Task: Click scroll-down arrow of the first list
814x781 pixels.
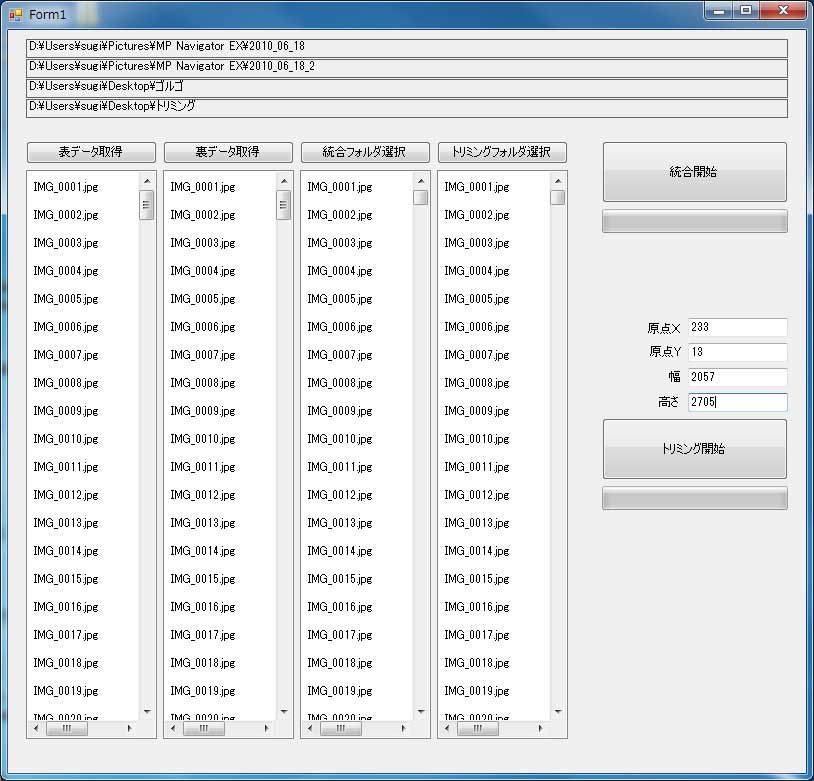Action: (x=147, y=711)
